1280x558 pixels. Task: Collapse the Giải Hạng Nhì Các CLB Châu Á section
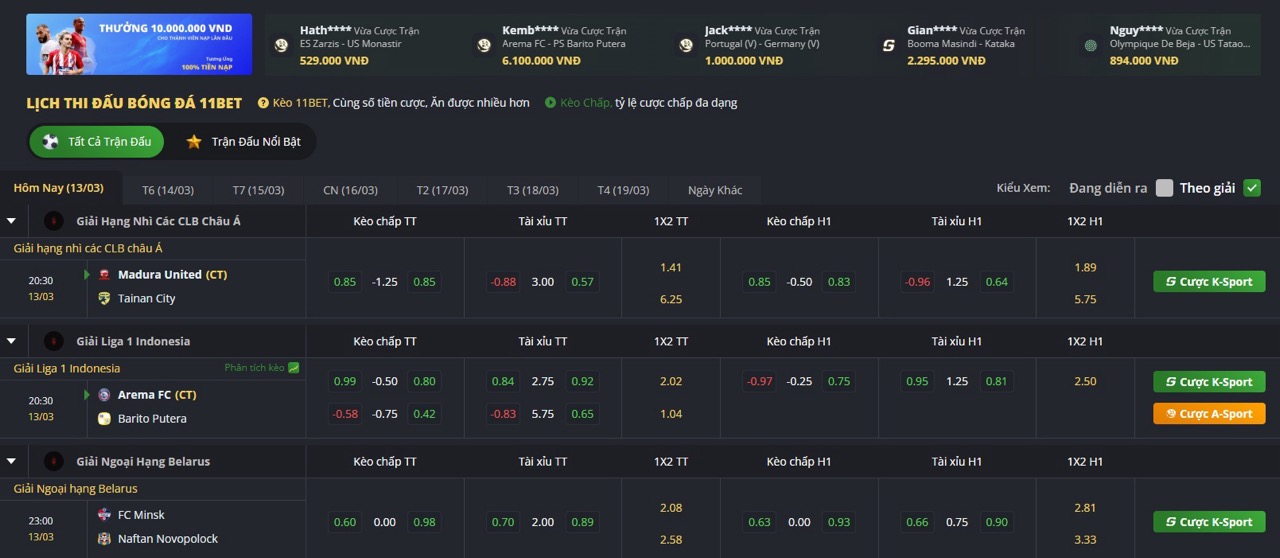(12, 221)
